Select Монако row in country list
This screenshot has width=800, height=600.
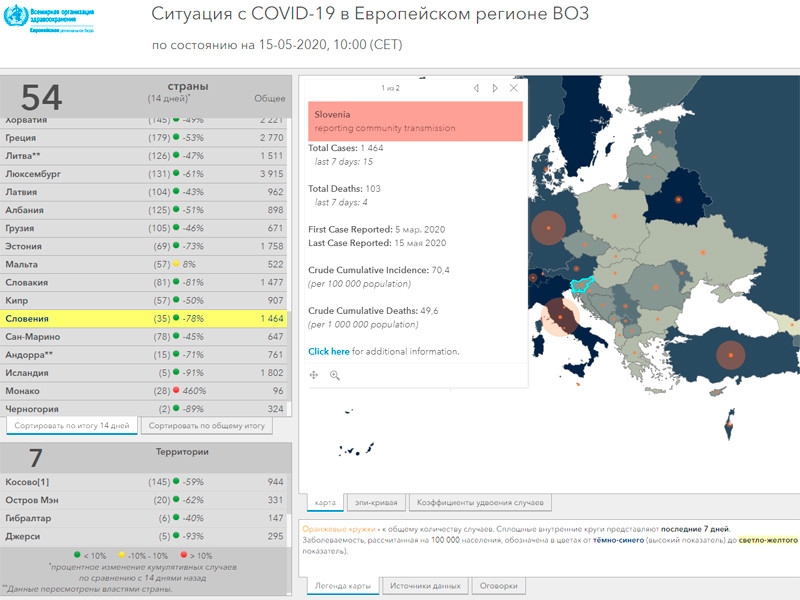[146, 391]
